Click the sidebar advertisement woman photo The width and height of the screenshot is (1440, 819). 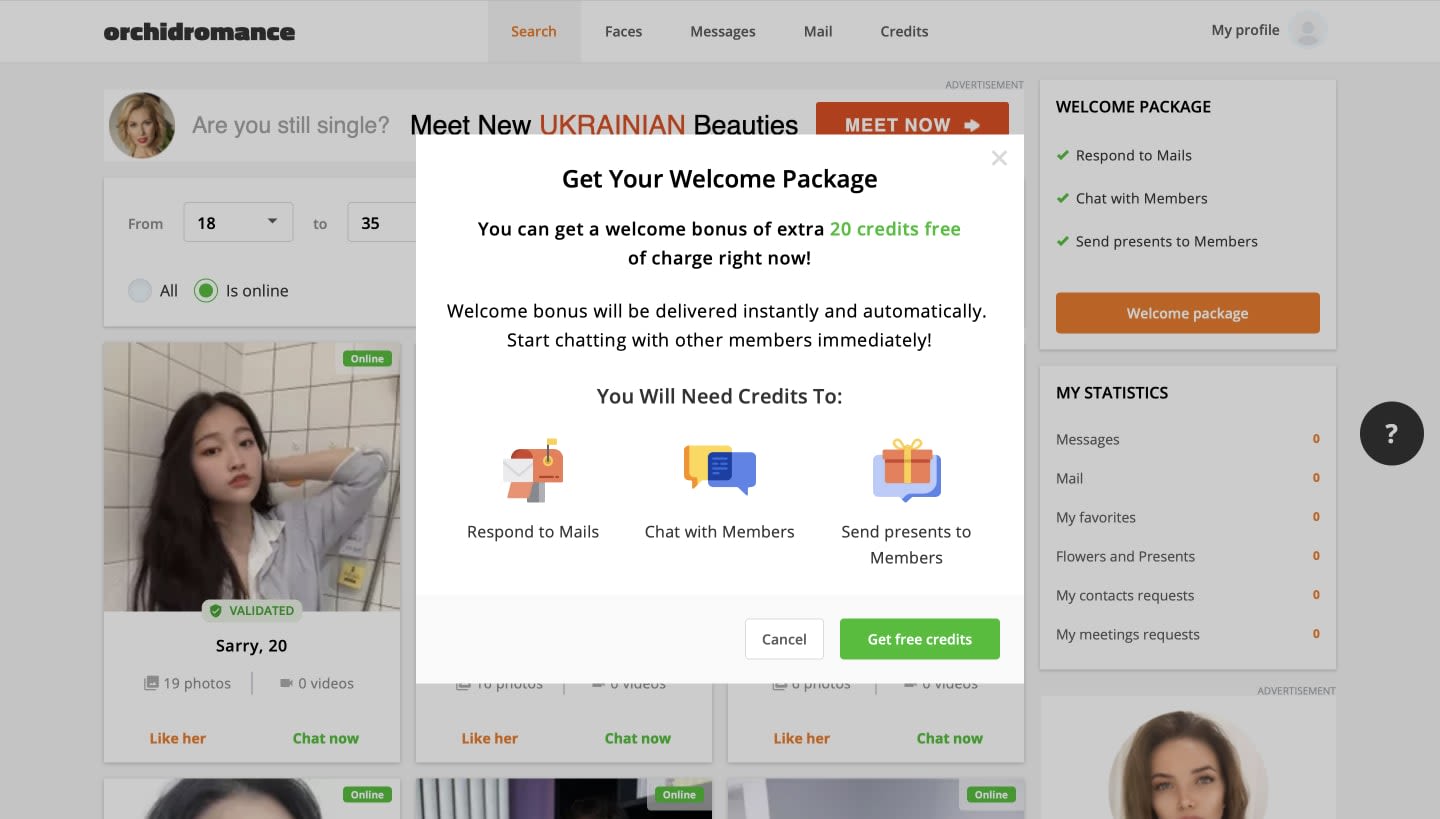click(1188, 765)
